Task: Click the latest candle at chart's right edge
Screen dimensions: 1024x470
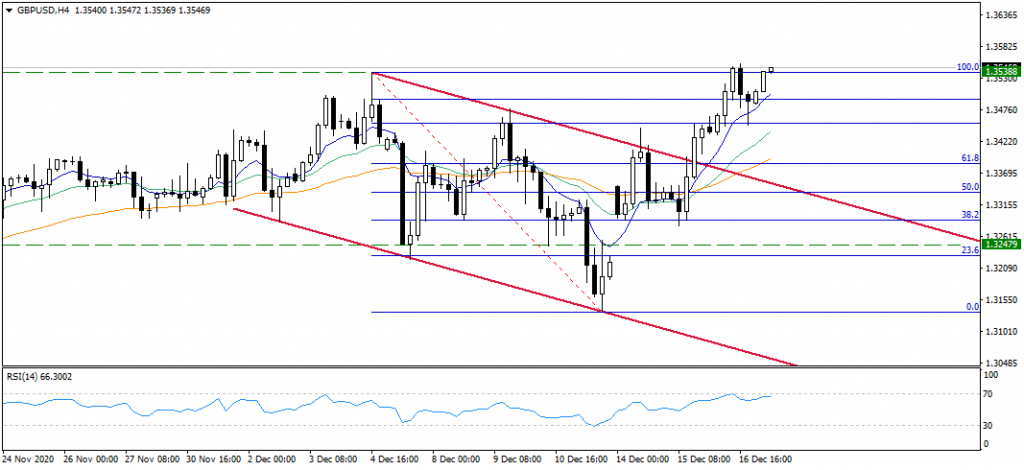Action: 772,70
